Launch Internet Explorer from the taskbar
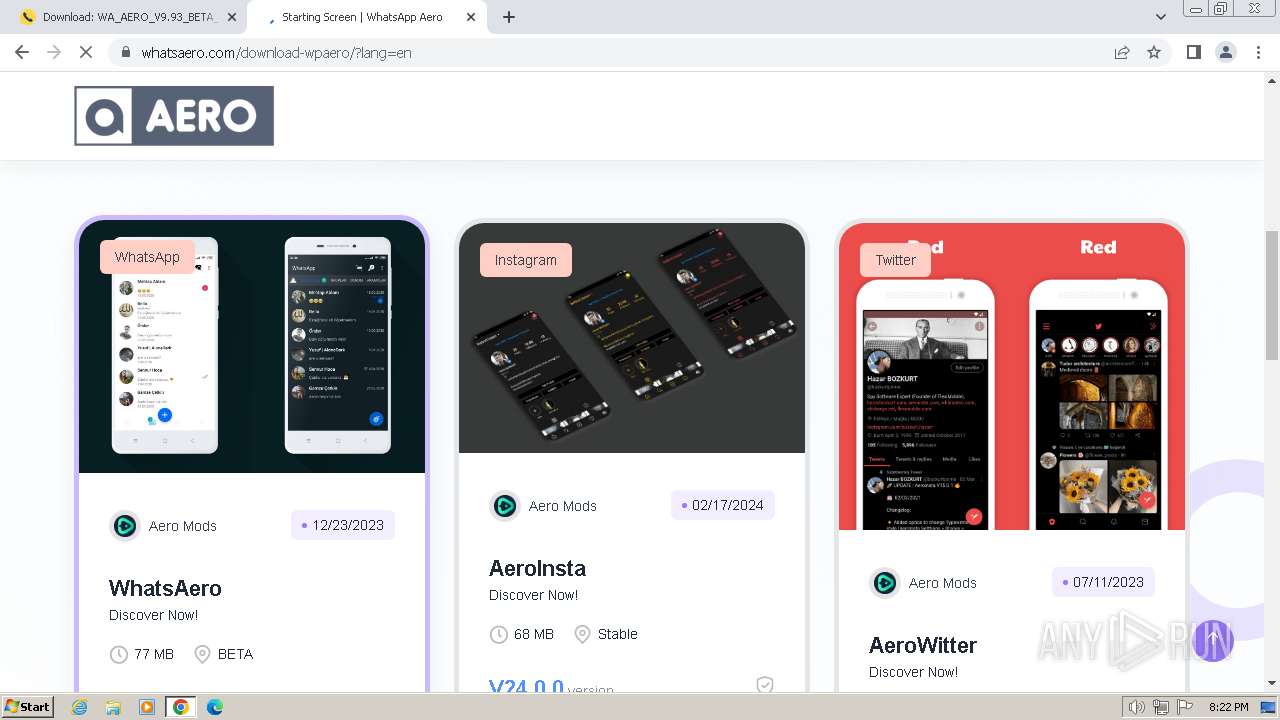1280x720 pixels. click(x=80, y=707)
